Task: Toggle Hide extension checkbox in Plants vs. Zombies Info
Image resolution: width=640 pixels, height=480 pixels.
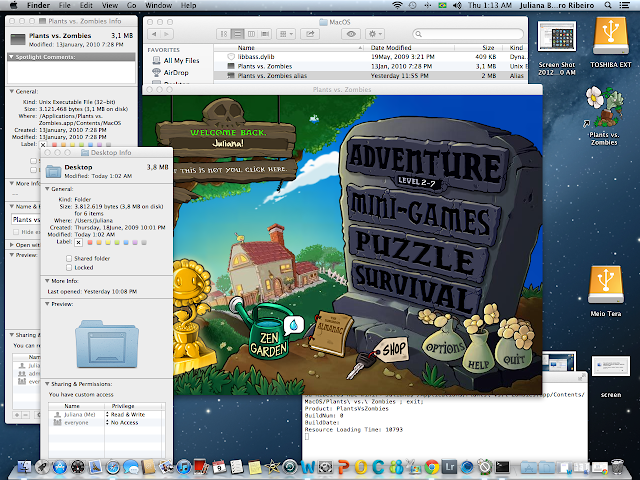Action: click(x=16, y=232)
